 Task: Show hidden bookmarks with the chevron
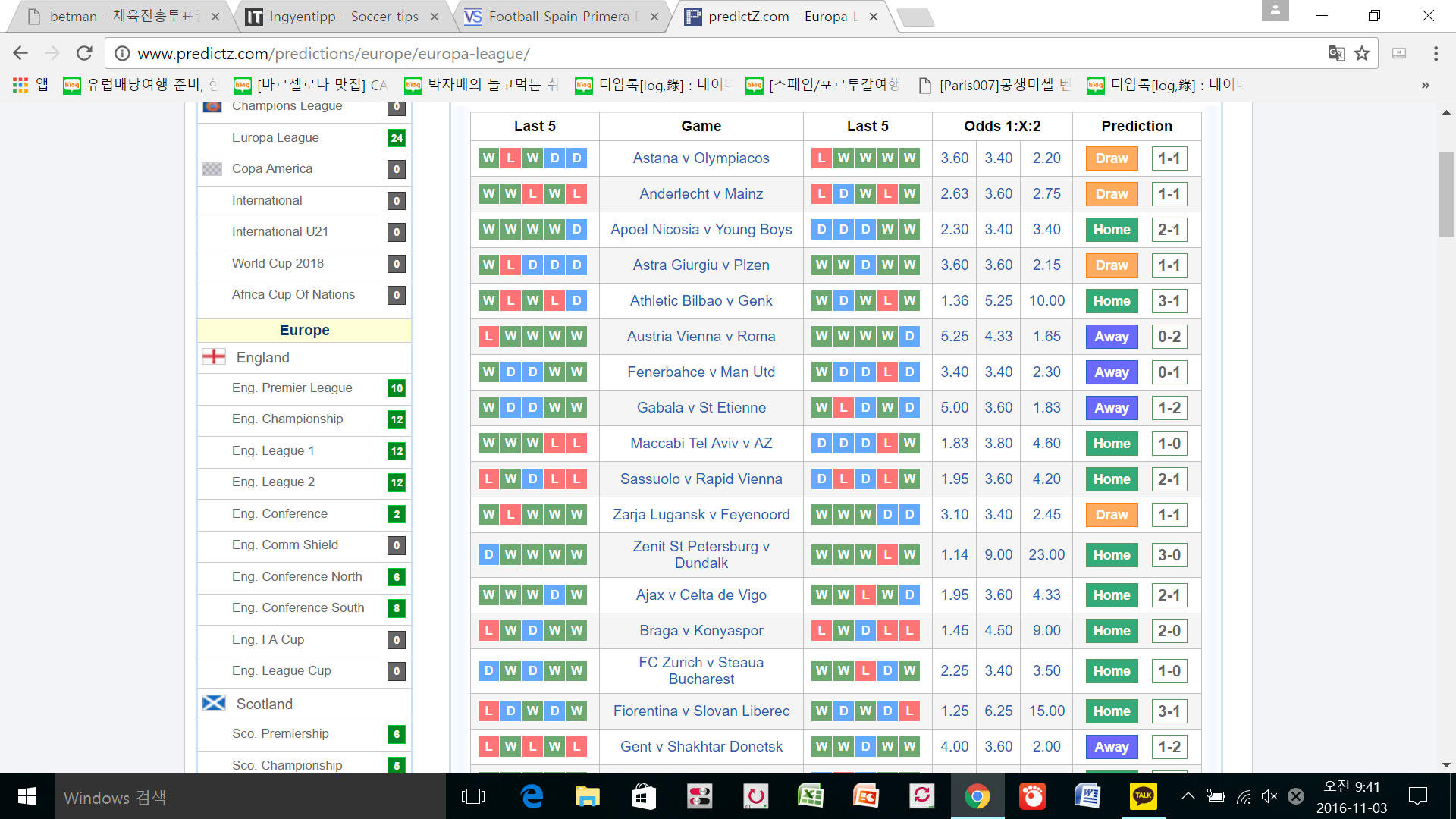(x=1426, y=85)
